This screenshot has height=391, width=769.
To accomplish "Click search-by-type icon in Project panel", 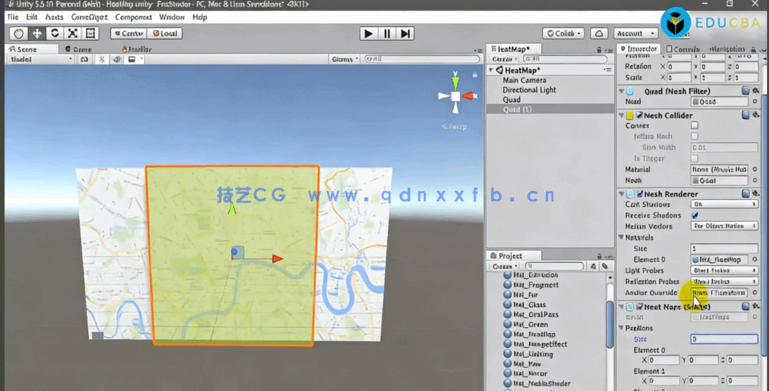I will (x=593, y=266).
